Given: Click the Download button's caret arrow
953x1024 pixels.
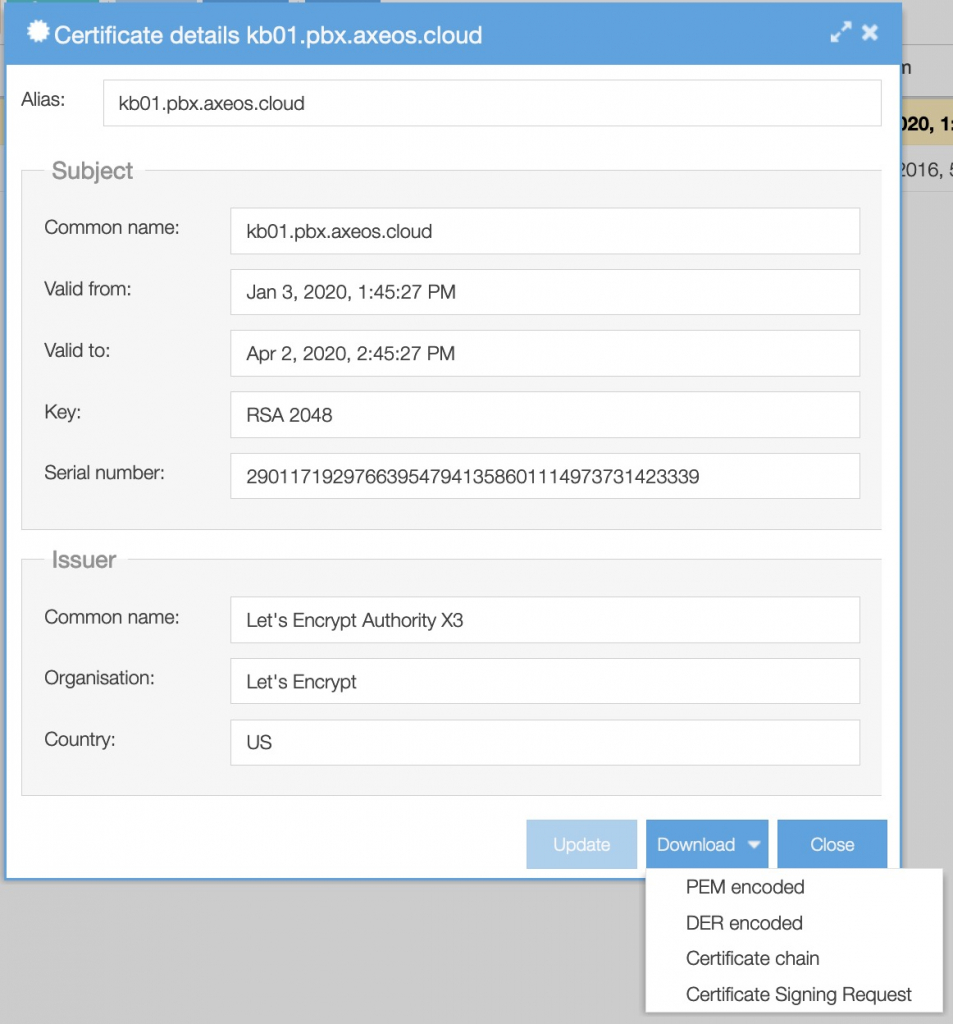Looking at the screenshot, I should tap(754, 845).
